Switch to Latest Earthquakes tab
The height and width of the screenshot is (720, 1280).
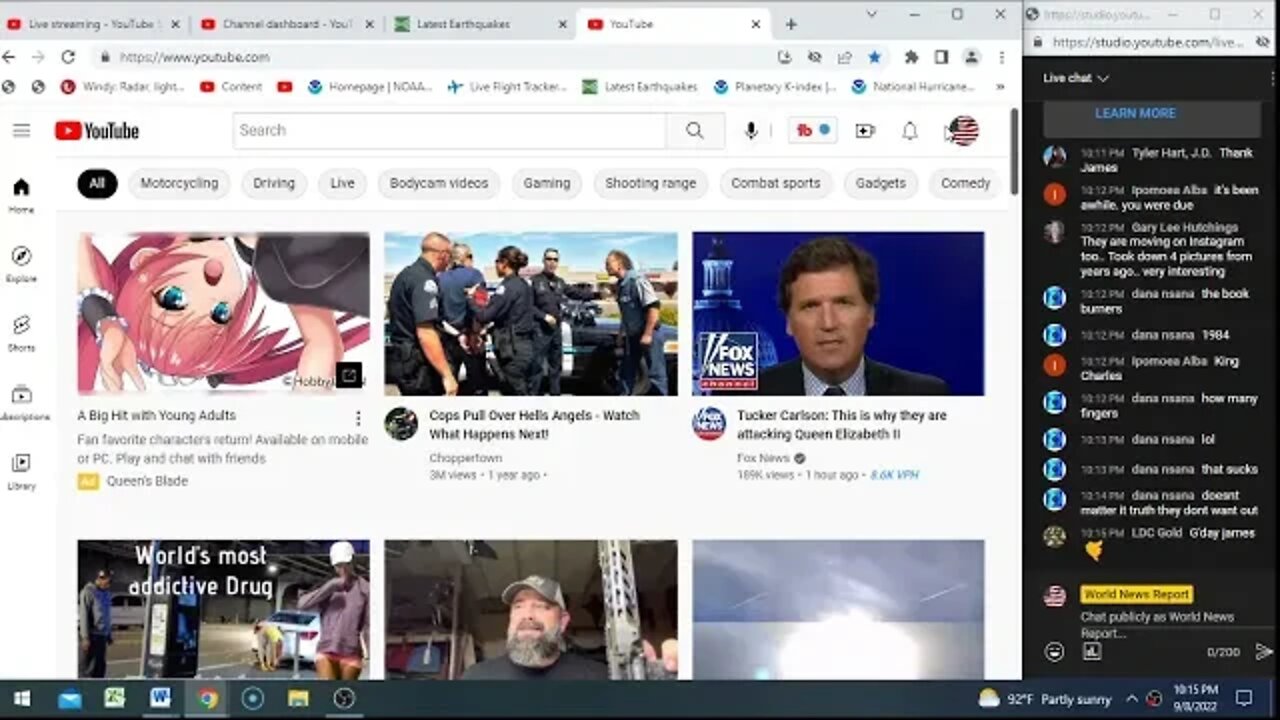click(481, 24)
